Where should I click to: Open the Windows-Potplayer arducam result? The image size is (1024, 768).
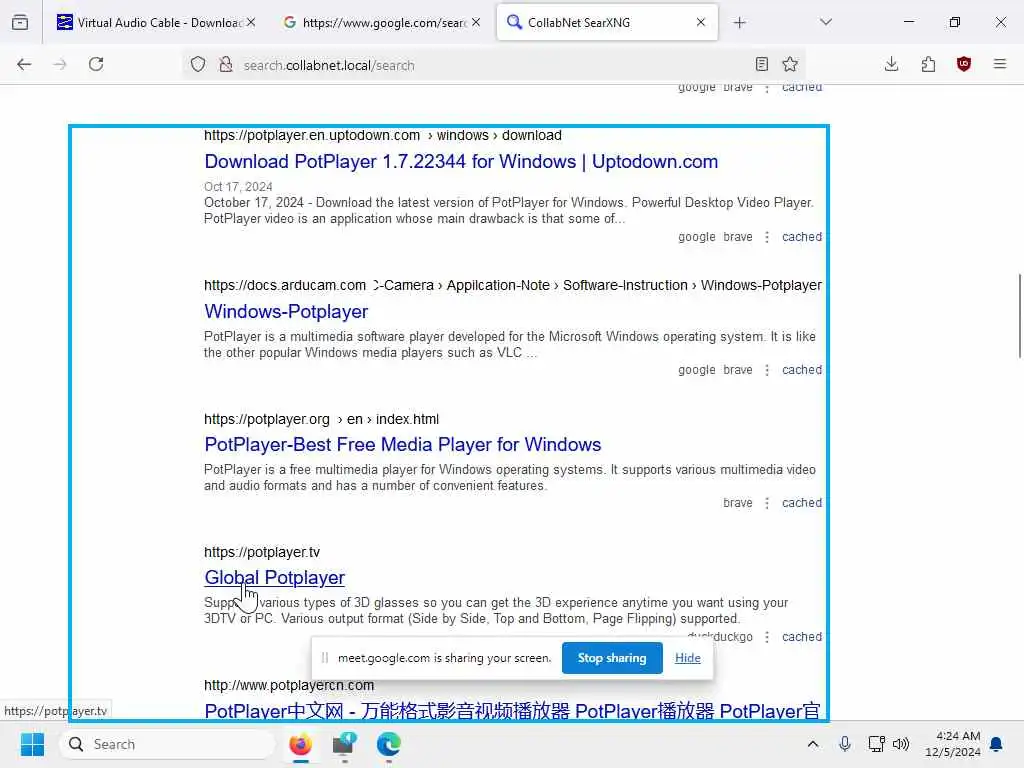pyautogui.click(x=286, y=312)
